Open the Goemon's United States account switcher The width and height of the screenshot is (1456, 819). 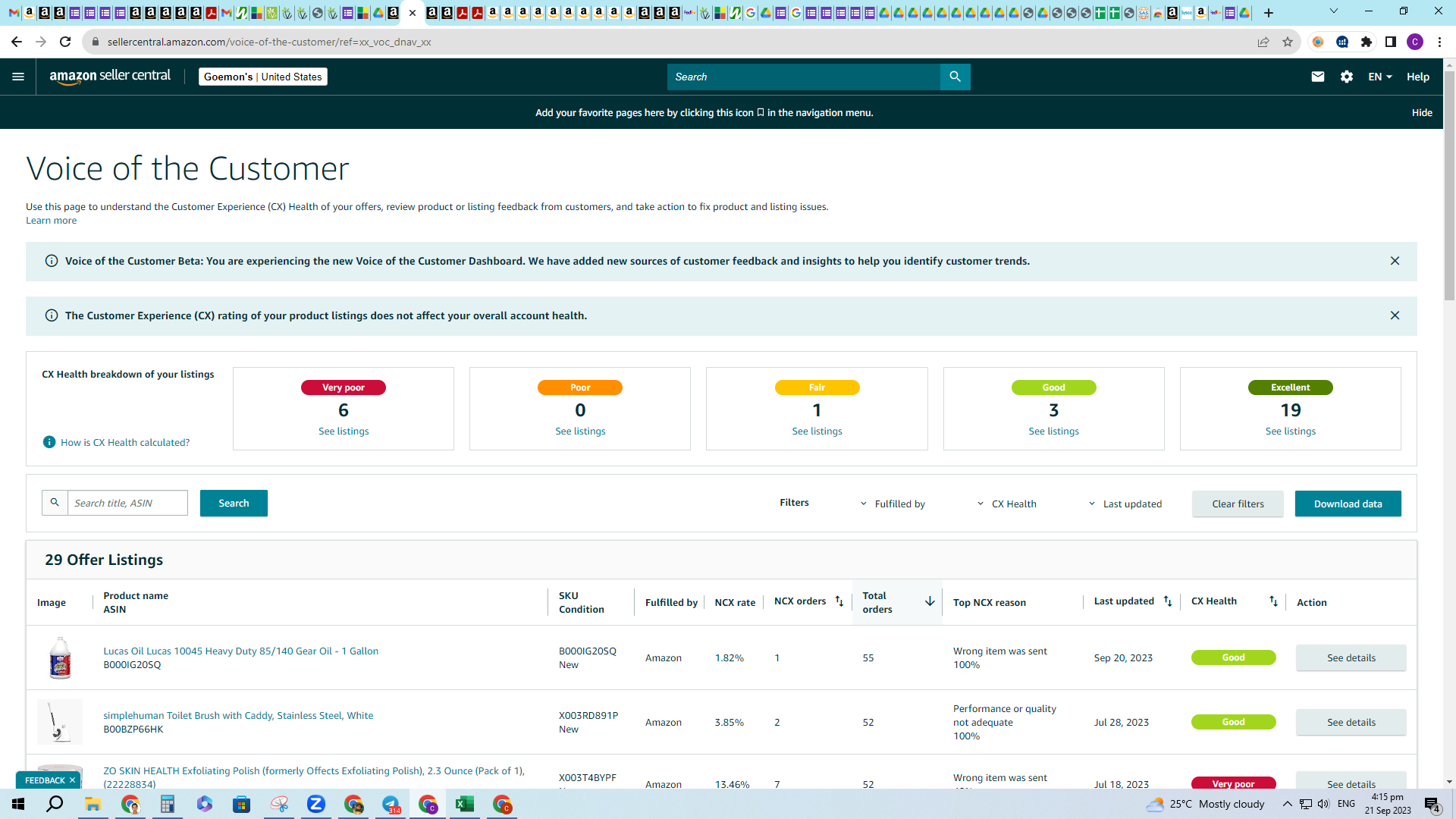point(262,77)
